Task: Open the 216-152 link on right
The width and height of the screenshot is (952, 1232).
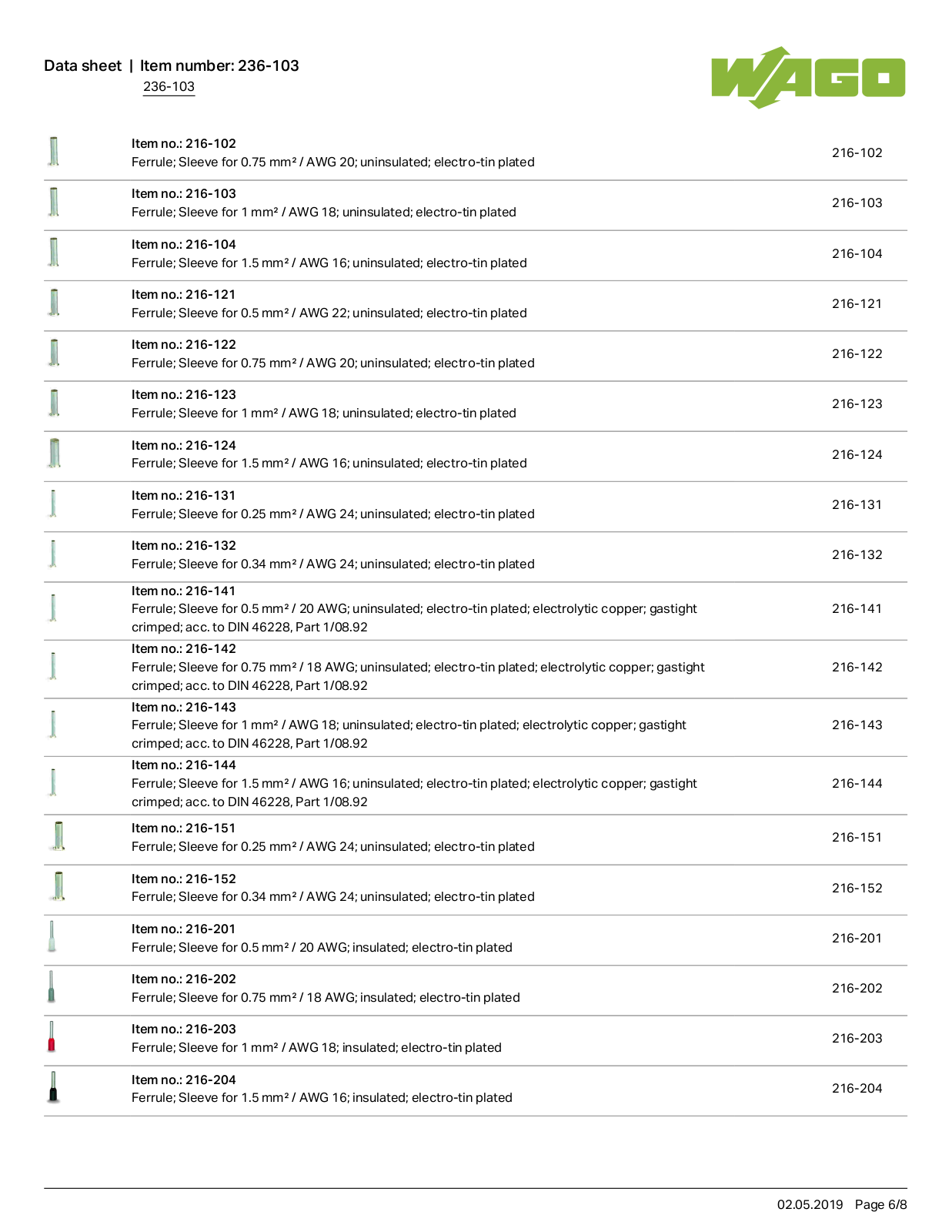Action: [857, 888]
